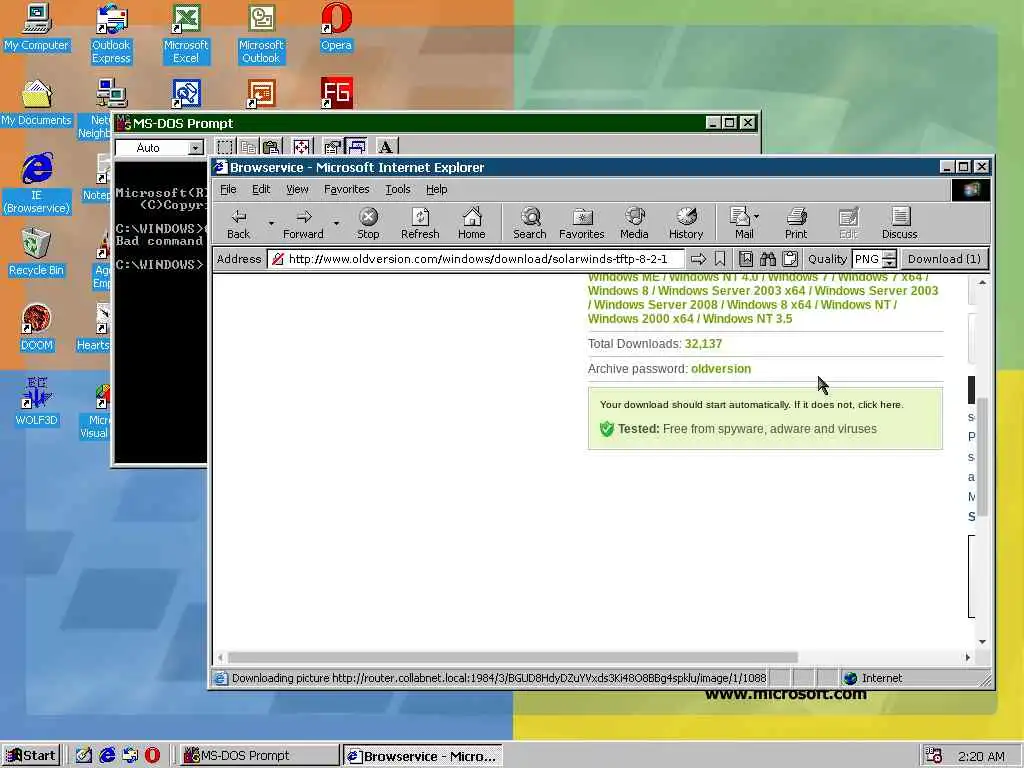Refresh the current page
The height and width of the screenshot is (768, 1024).
click(x=420, y=223)
